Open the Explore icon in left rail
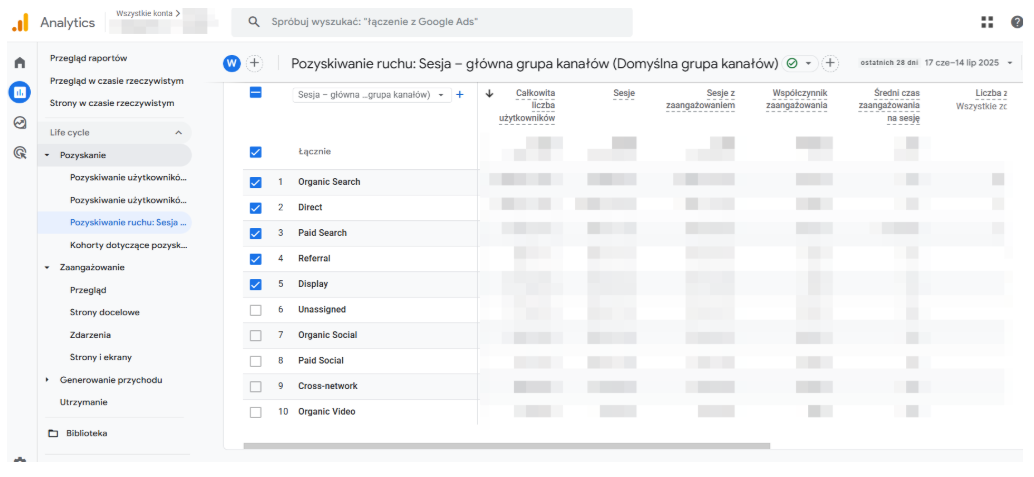This screenshot has width=1034, height=477. [x=20, y=123]
